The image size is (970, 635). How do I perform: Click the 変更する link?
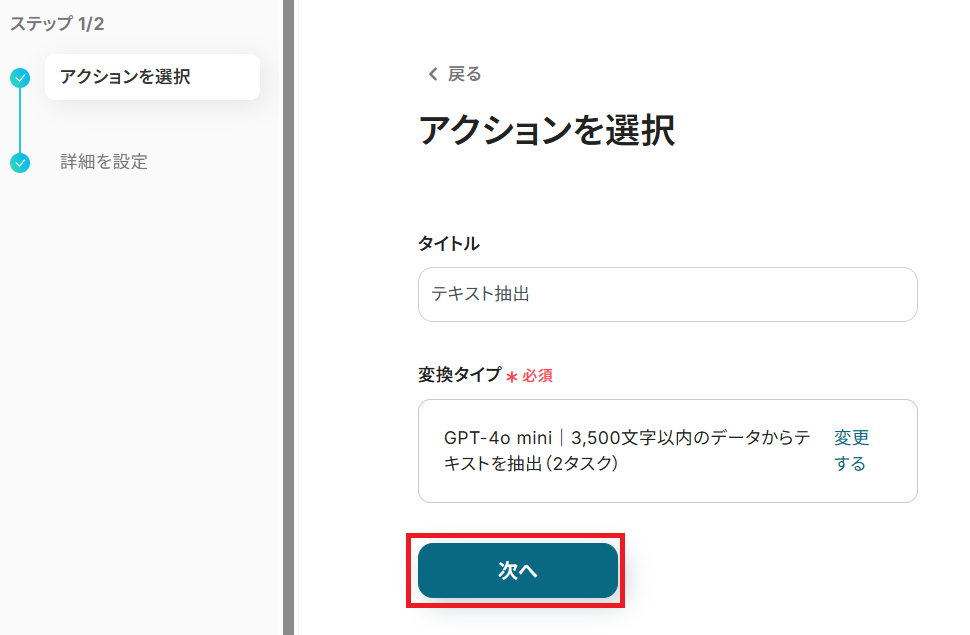(x=851, y=451)
